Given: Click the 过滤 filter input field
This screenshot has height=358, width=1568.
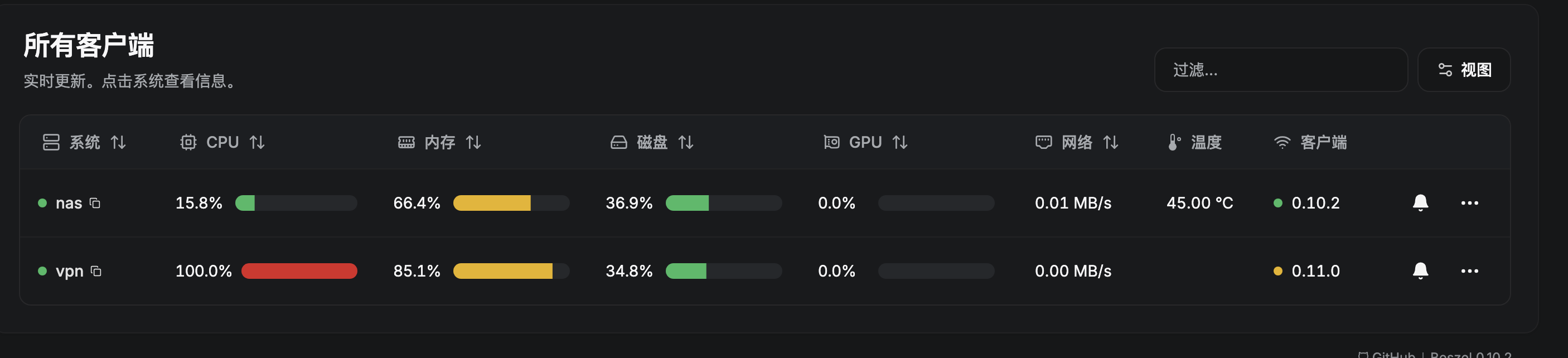Looking at the screenshot, I should (1281, 70).
